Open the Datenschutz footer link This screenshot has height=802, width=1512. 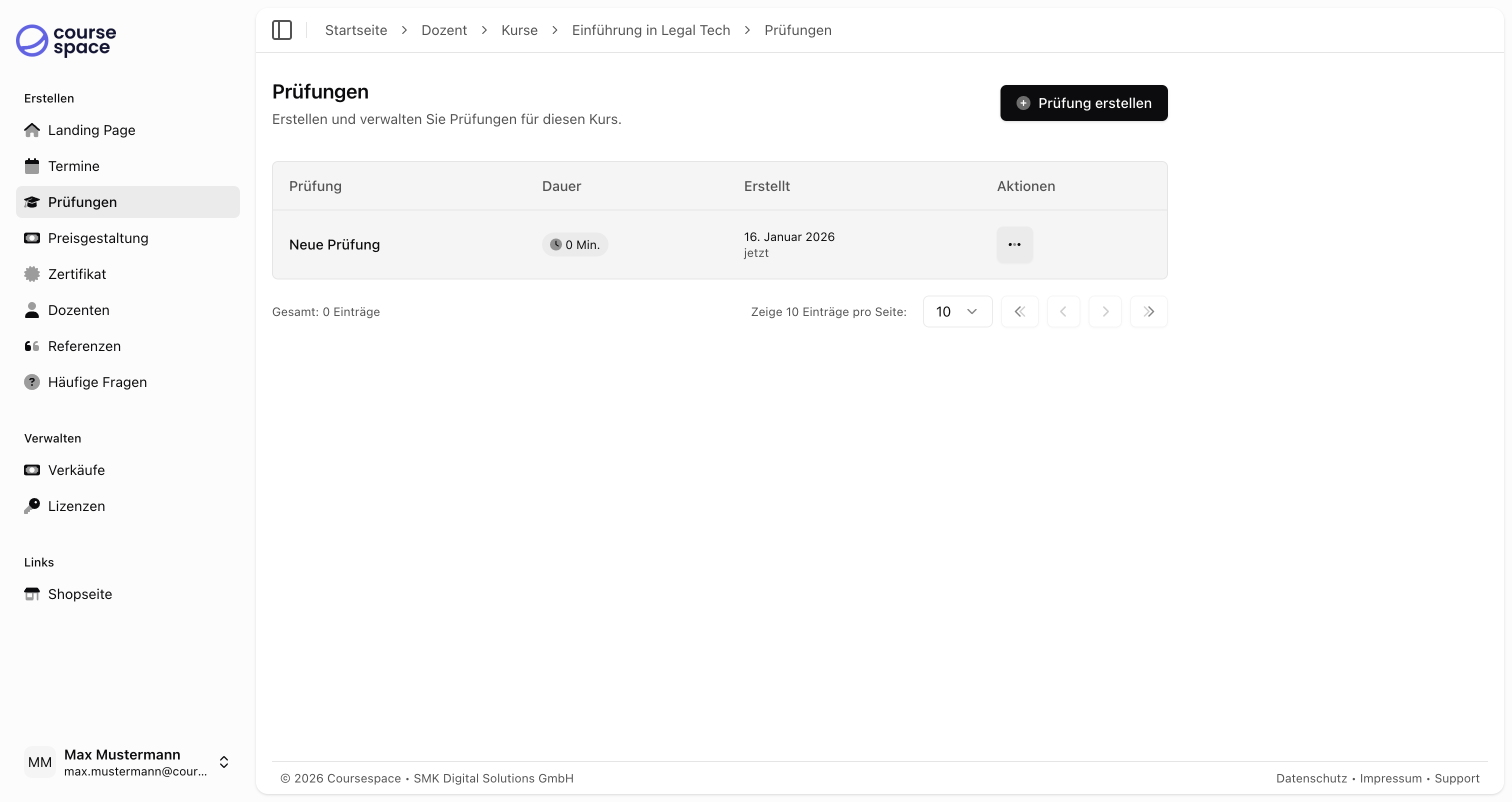1310,778
